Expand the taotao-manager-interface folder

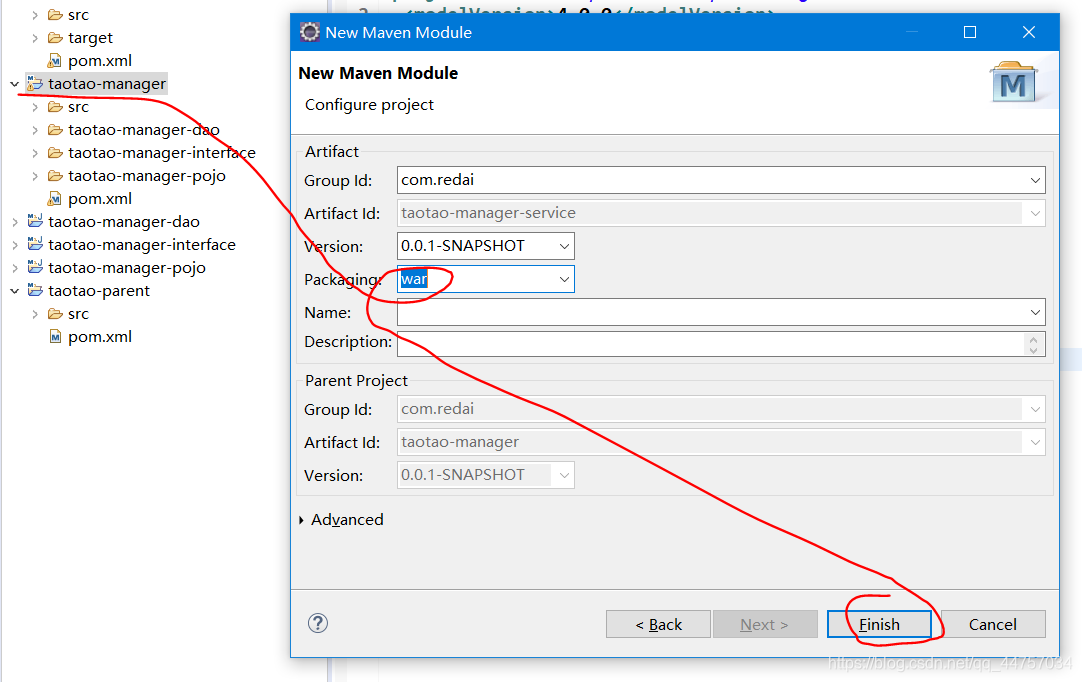35,153
